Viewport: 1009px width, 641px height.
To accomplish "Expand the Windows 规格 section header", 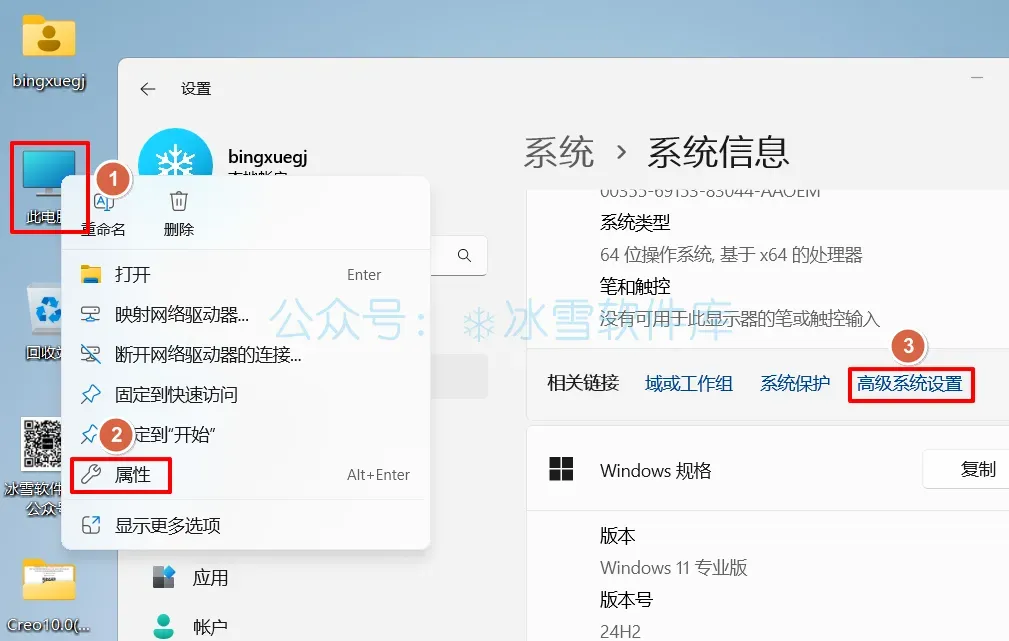I will coord(768,469).
